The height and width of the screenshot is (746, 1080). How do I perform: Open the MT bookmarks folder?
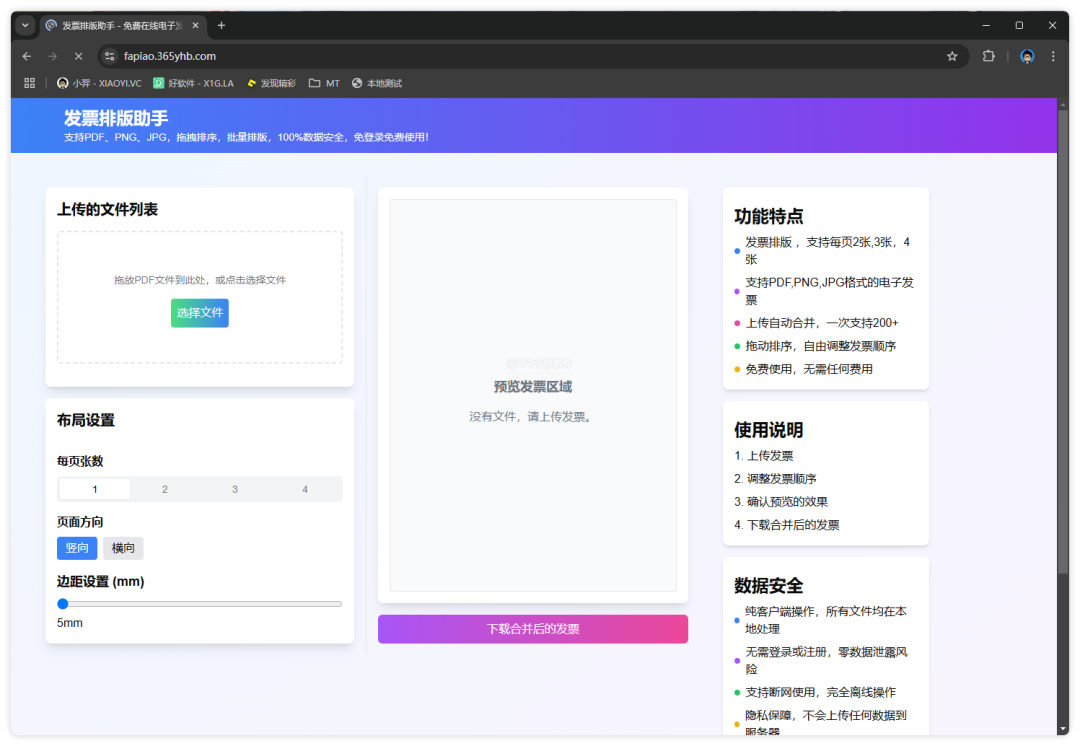324,83
